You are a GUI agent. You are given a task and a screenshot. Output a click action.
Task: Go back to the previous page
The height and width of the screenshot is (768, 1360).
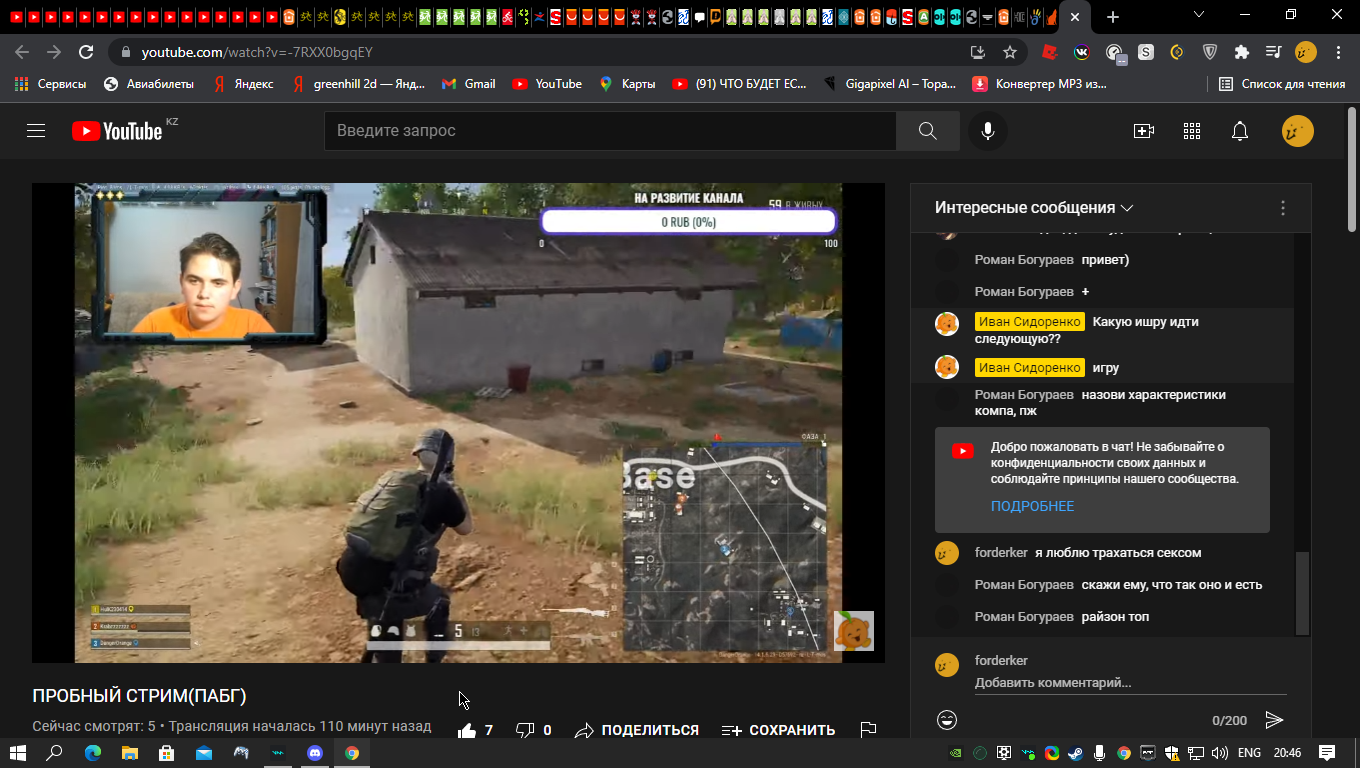(x=22, y=52)
